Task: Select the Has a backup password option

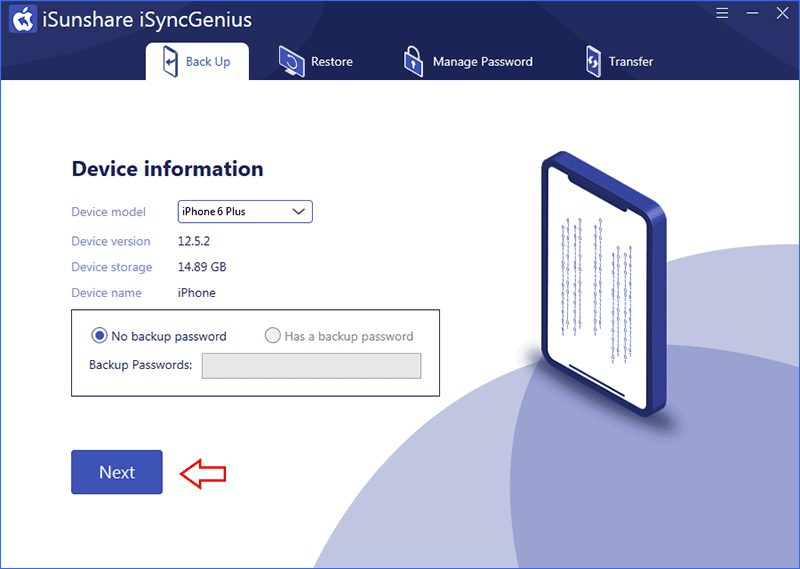Action: (272, 336)
